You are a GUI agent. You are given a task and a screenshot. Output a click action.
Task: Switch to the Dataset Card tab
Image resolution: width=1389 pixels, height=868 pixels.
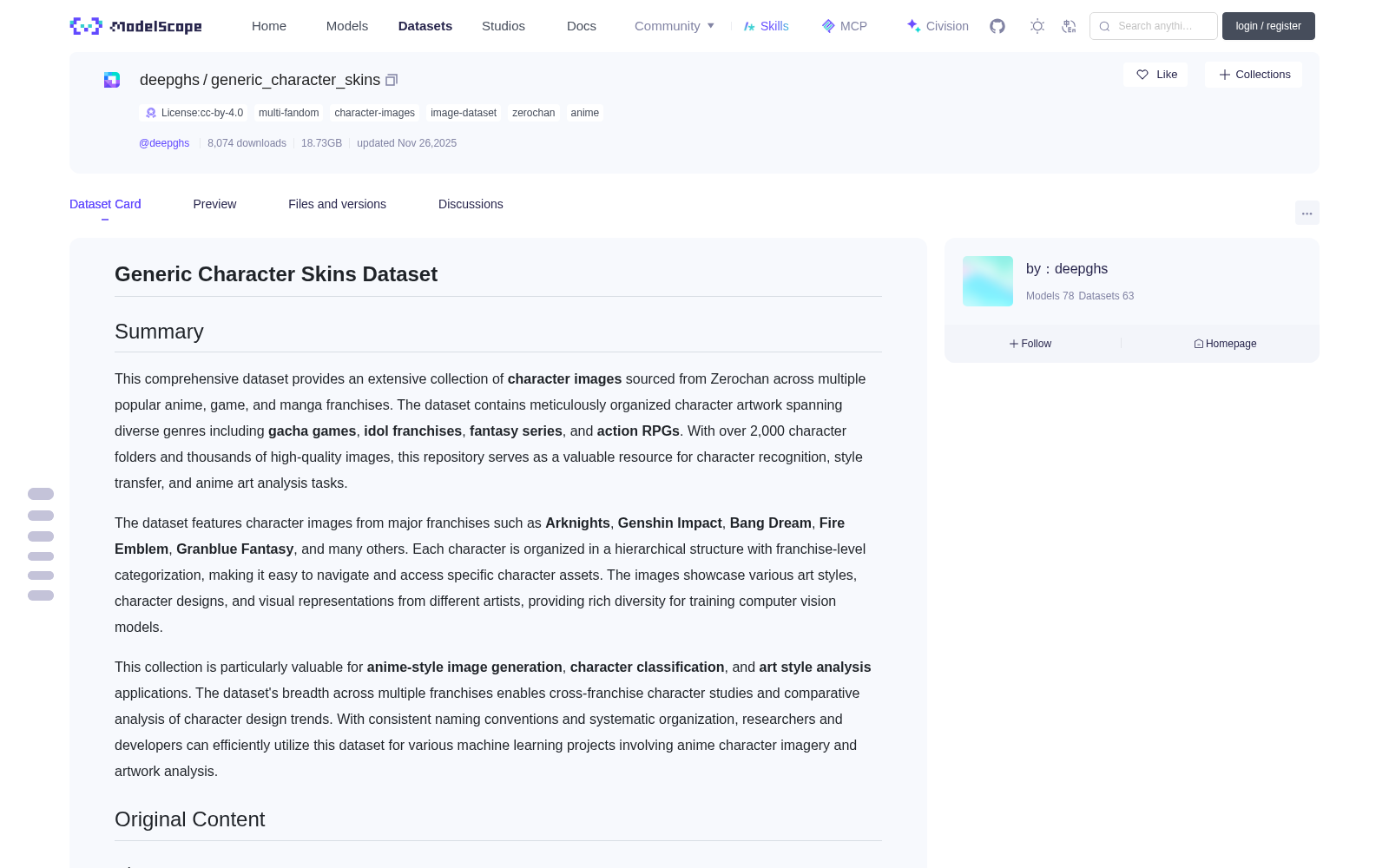pyautogui.click(x=105, y=204)
